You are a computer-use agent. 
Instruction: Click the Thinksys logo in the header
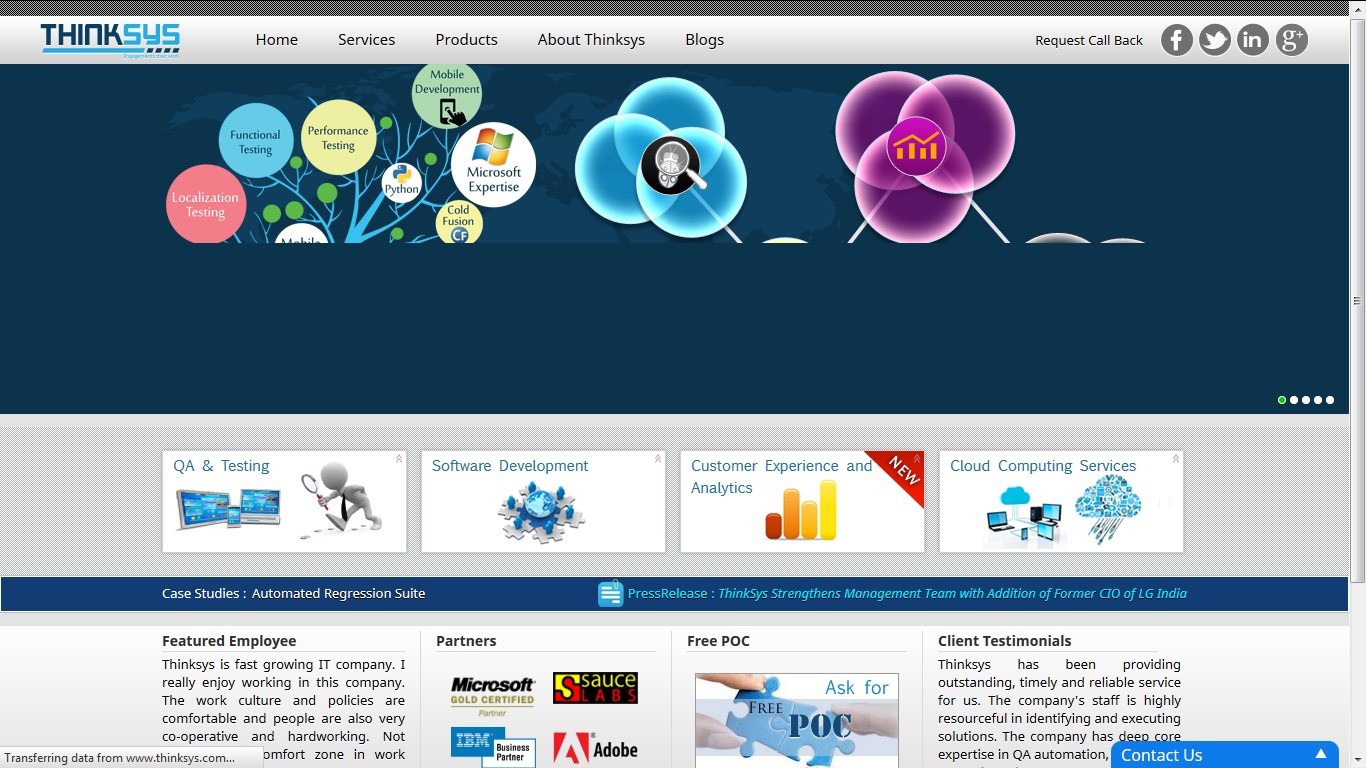(110, 40)
